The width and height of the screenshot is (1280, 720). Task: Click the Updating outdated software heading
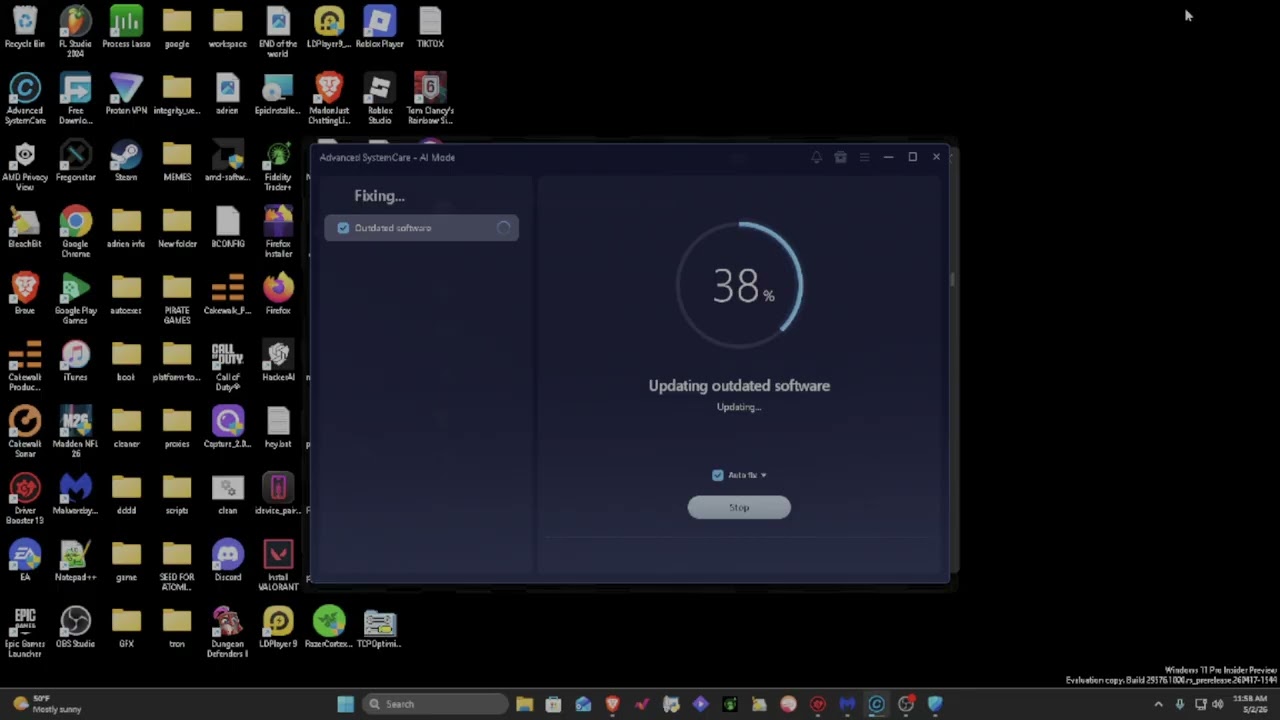739,386
